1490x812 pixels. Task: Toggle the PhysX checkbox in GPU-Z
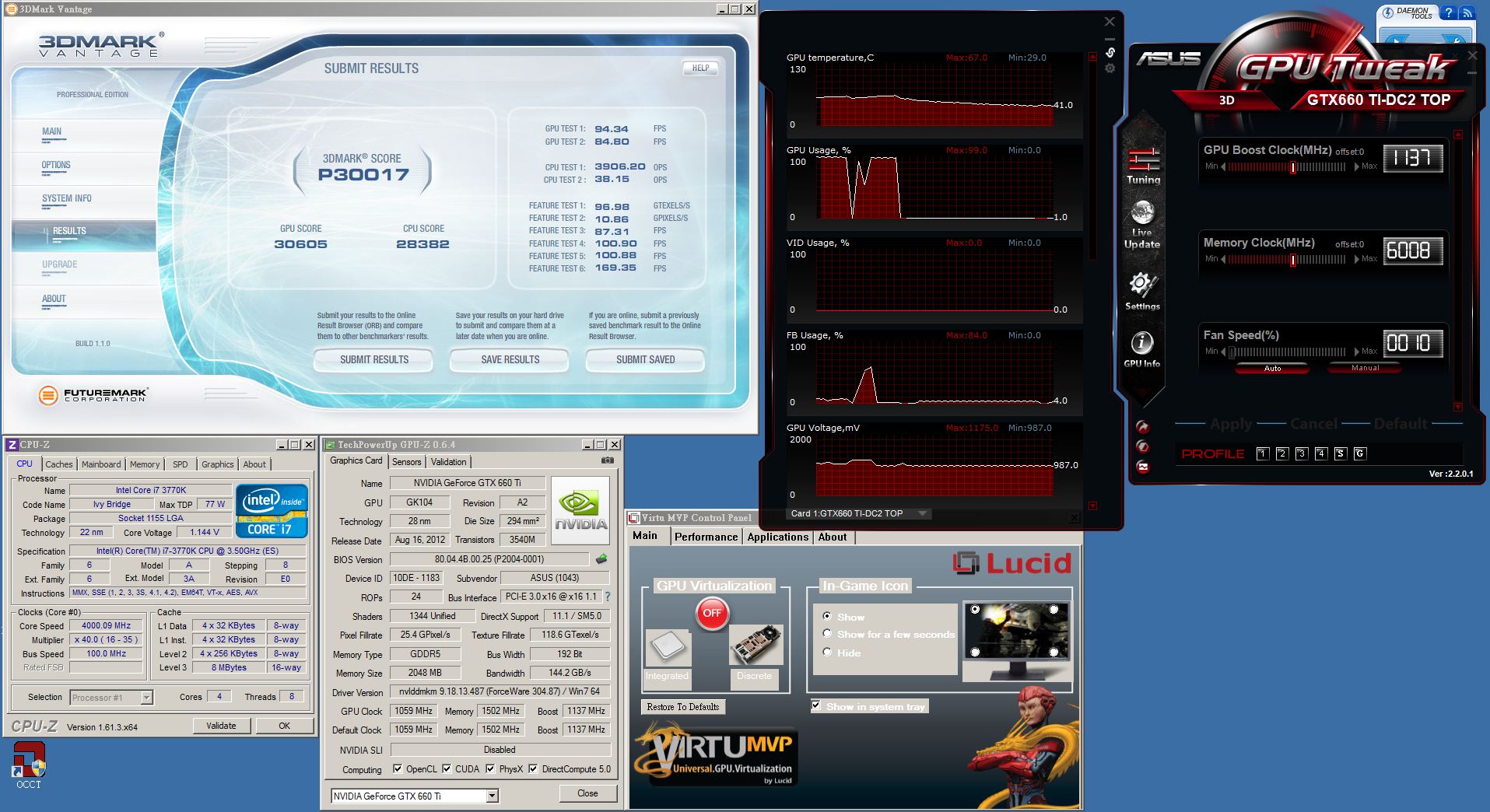point(490,768)
